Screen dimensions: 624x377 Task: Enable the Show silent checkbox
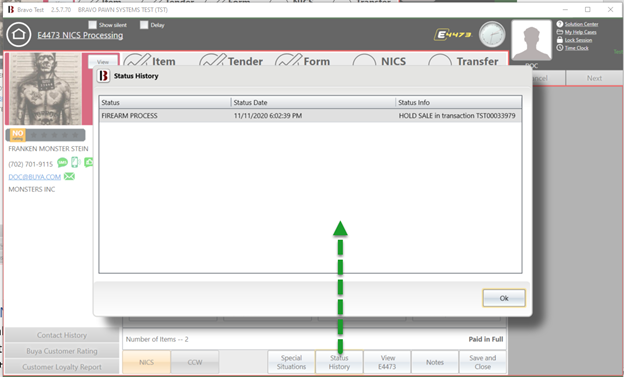click(x=92, y=25)
